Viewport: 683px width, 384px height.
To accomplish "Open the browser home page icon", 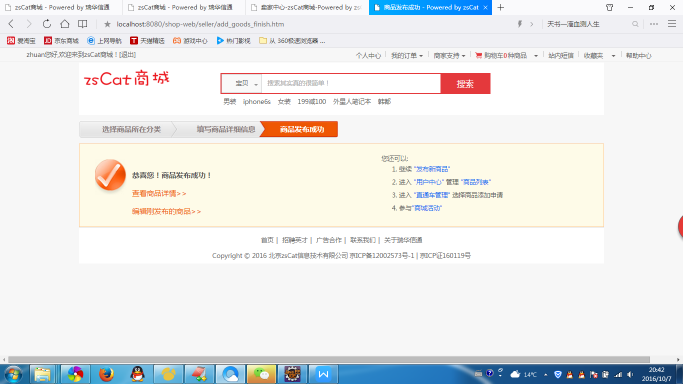I will pyautogui.click(x=64, y=24).
